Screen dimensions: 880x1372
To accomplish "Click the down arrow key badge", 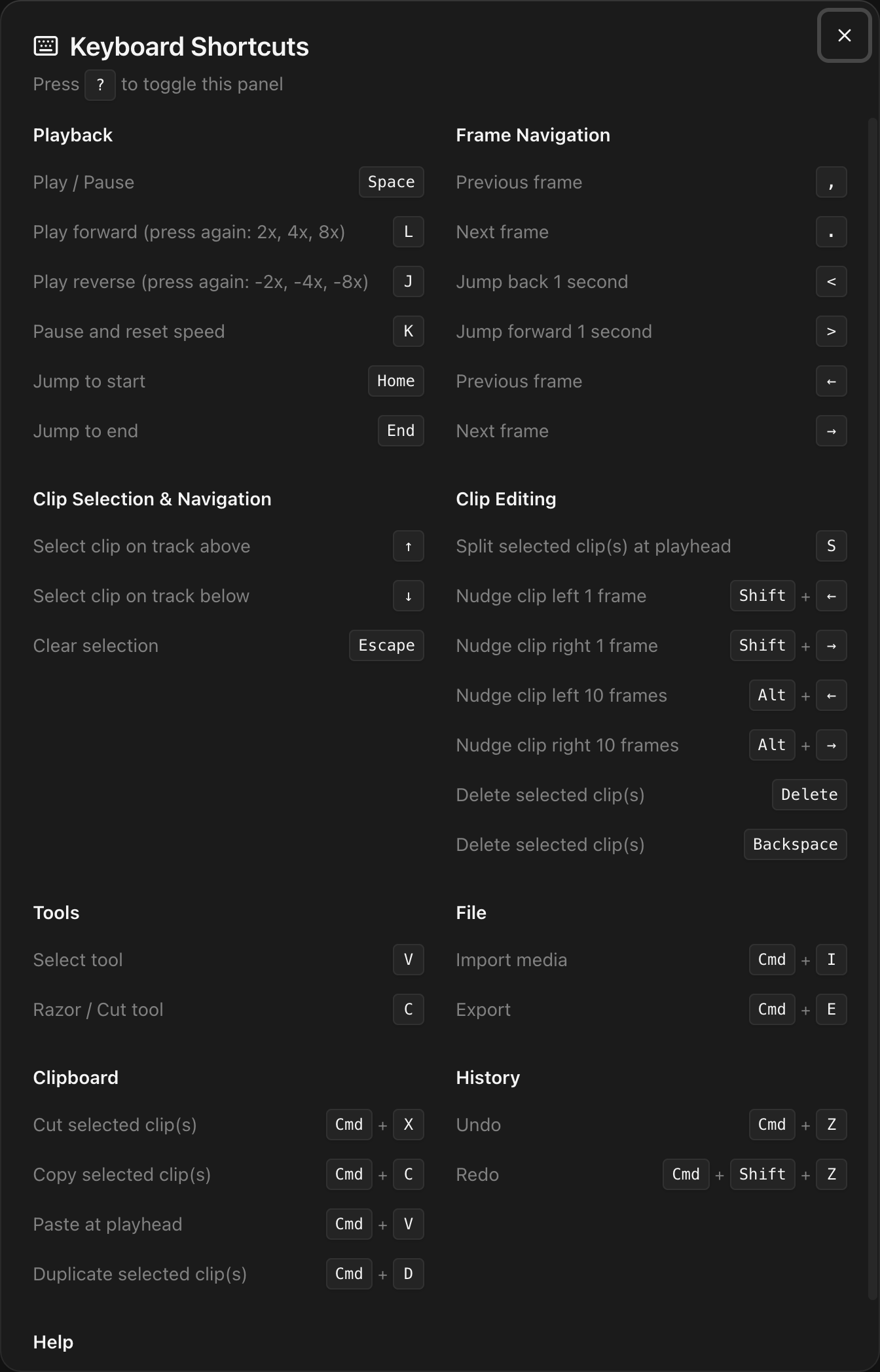I will pos(408,596).
